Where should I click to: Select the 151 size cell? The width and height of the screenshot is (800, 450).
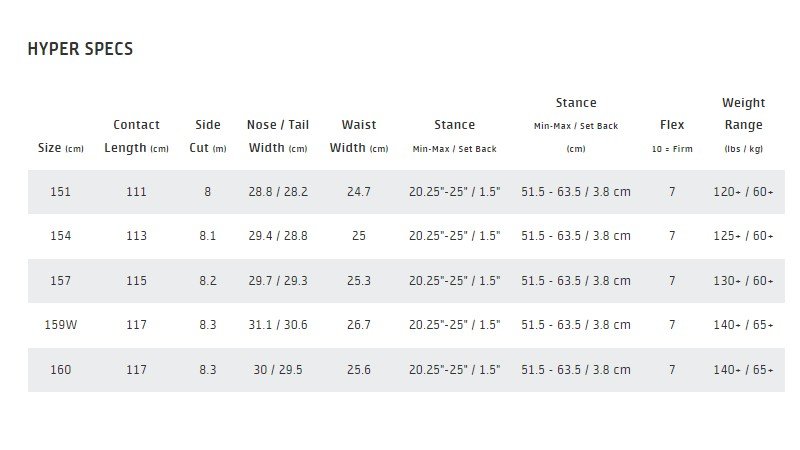pyautogui.click(x=61, y=191)
